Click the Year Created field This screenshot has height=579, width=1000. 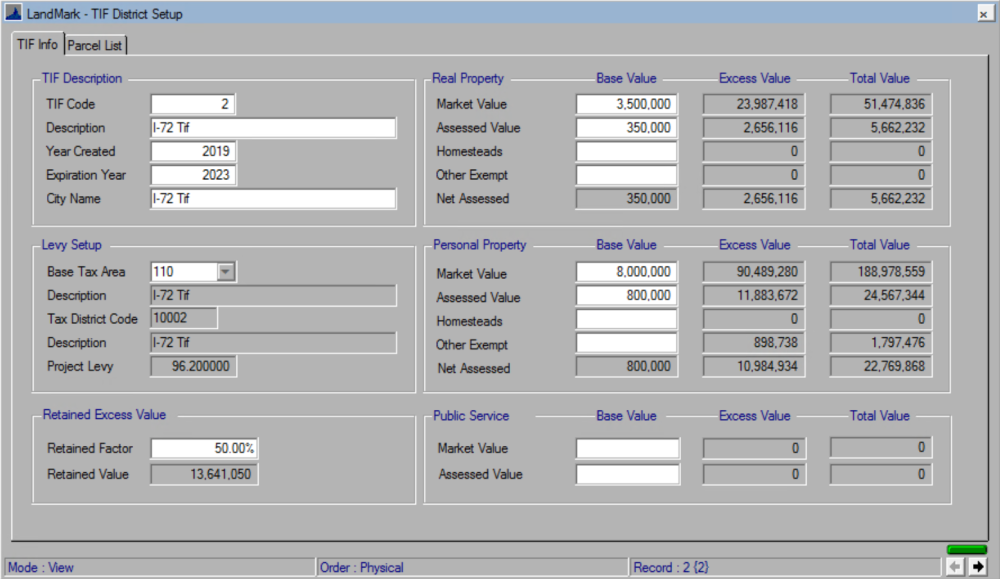192,151
